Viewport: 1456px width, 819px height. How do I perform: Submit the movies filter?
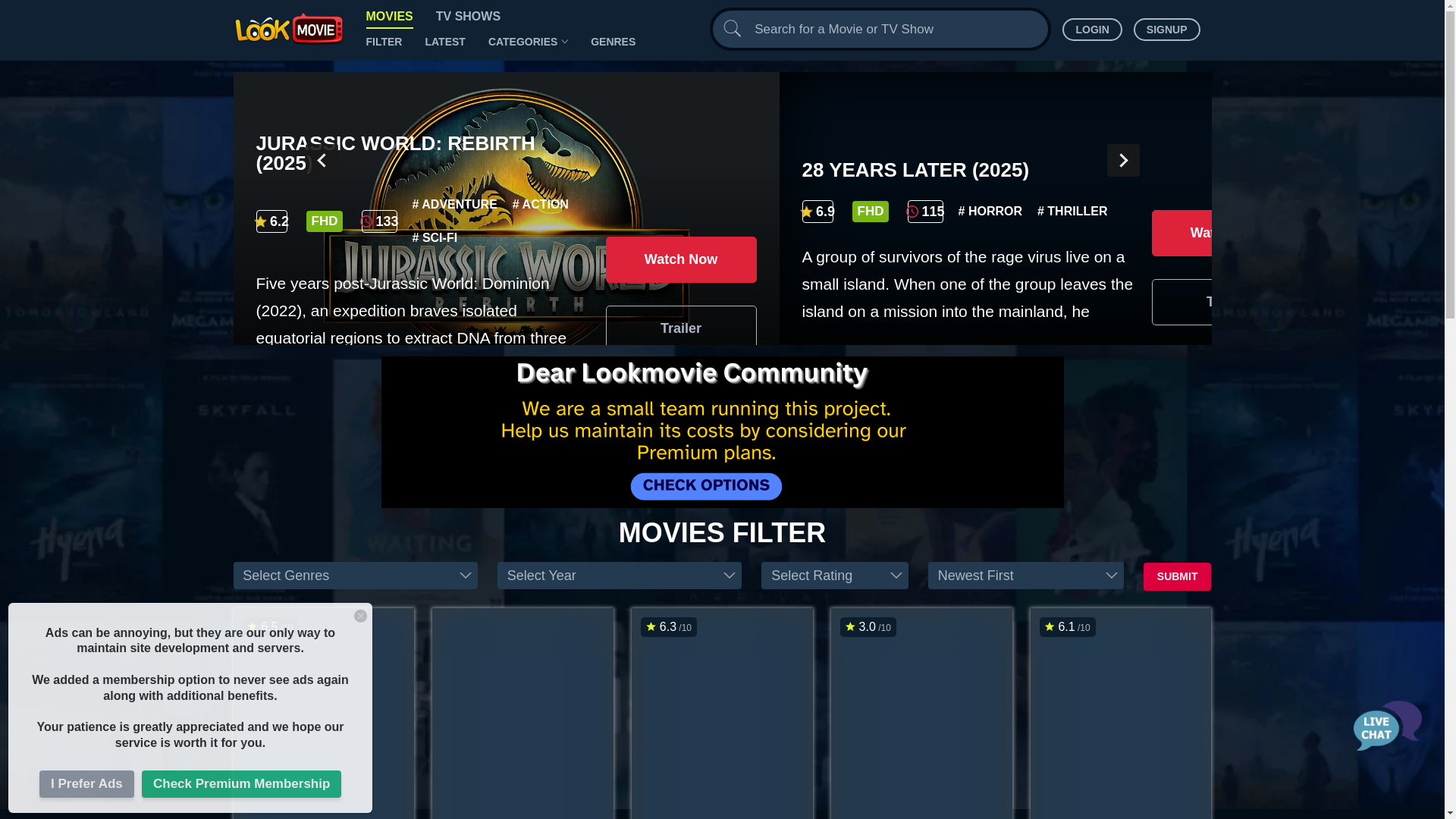tap(1177, 576)
